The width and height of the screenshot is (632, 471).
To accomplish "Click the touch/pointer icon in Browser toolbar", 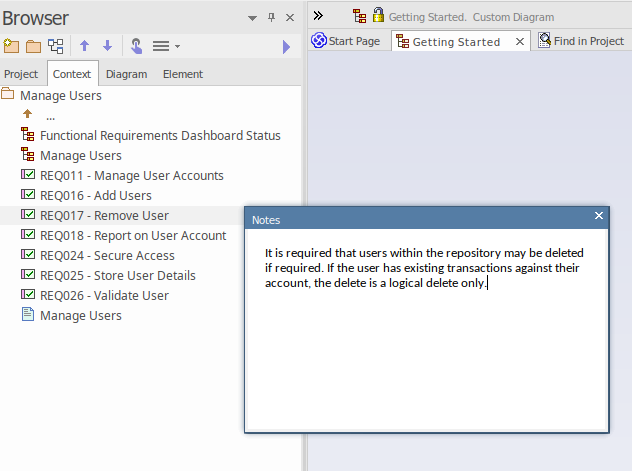I will (x=136, y=46).
